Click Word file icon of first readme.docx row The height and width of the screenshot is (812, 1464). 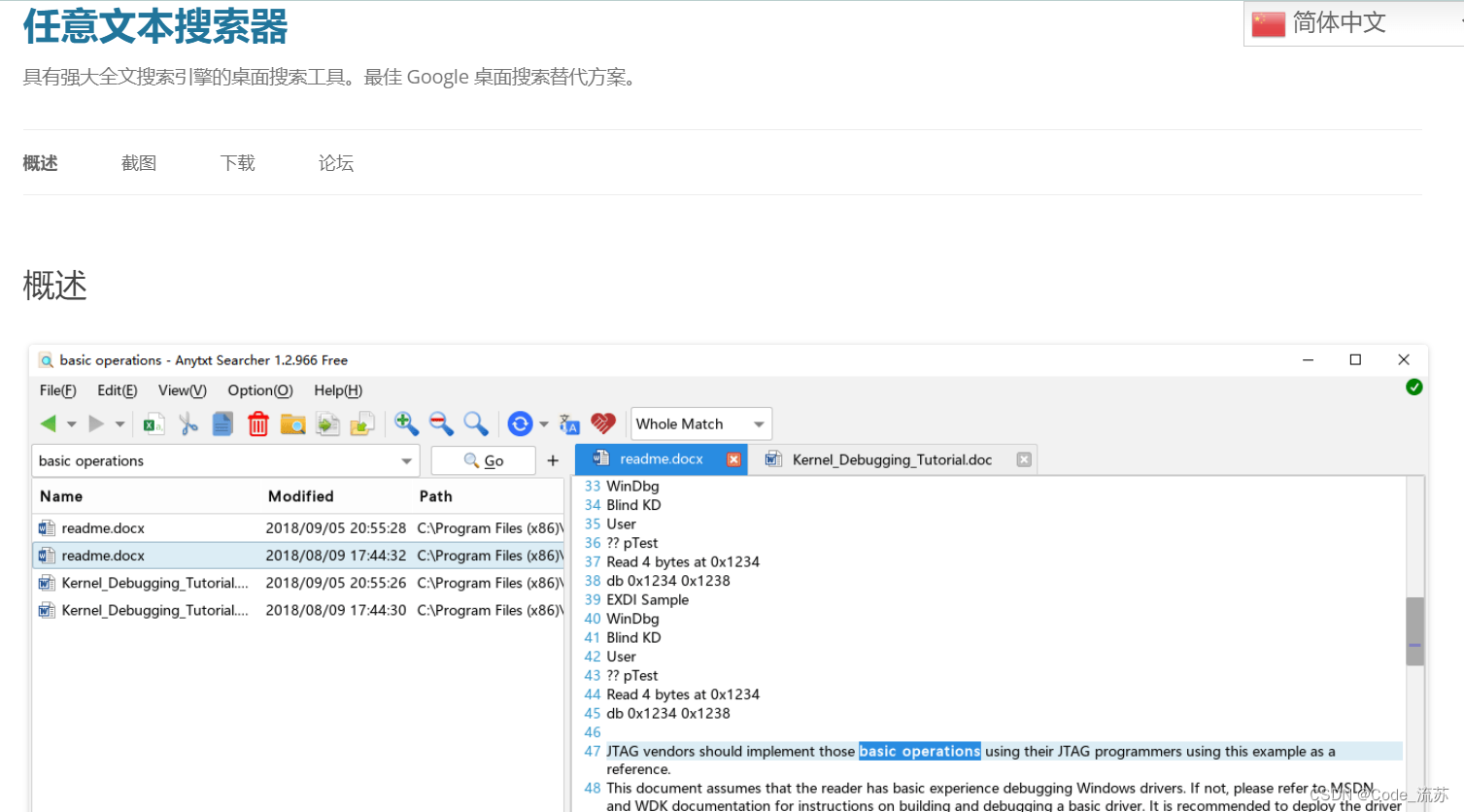47,528
